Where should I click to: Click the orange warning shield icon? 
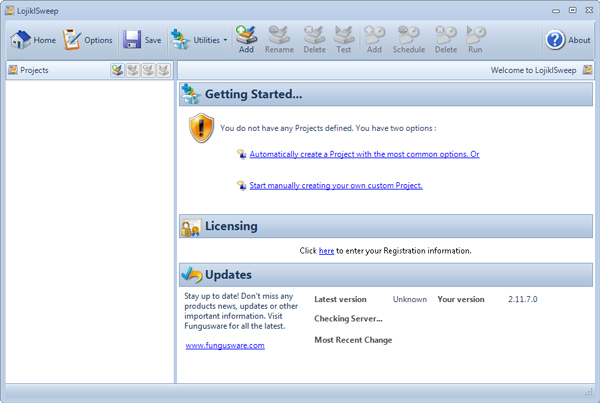[201, 128]
